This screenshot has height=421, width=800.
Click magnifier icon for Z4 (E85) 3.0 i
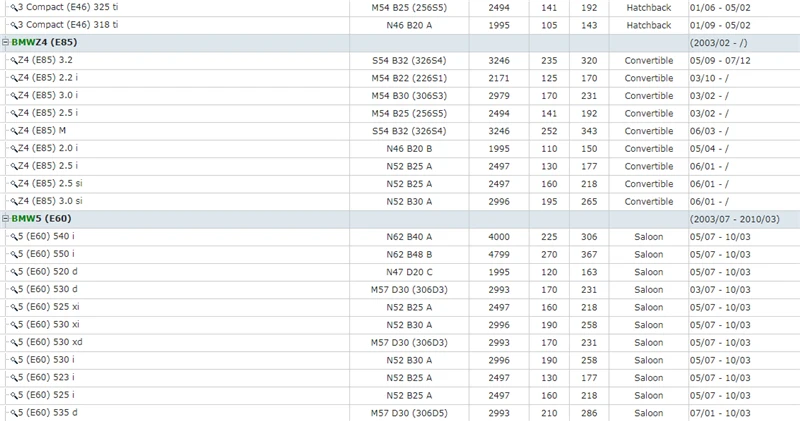pos(14,96)
